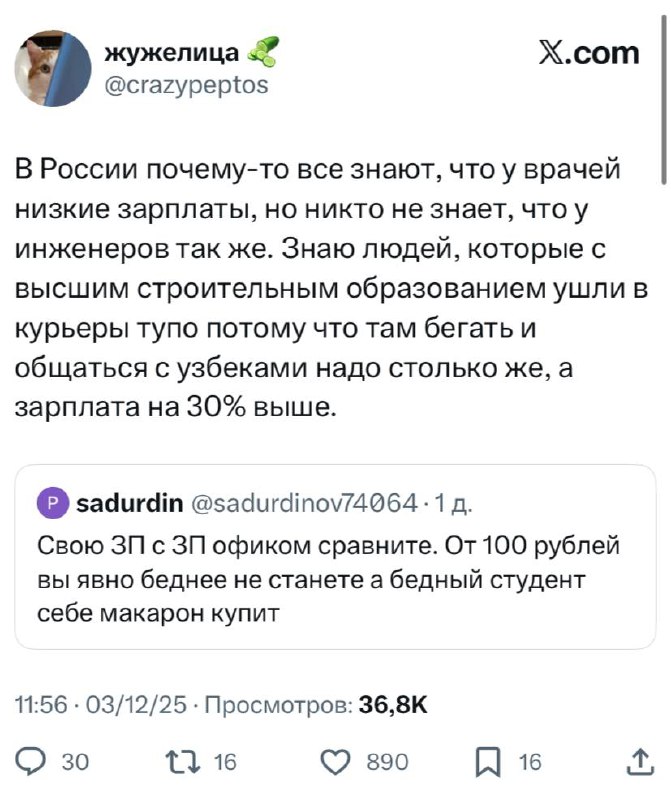The height and width of the screenshot is (800, 671).
Task: Click the 11:56 · 03/12/25 timestamp
Action: [x=100, y=706]
